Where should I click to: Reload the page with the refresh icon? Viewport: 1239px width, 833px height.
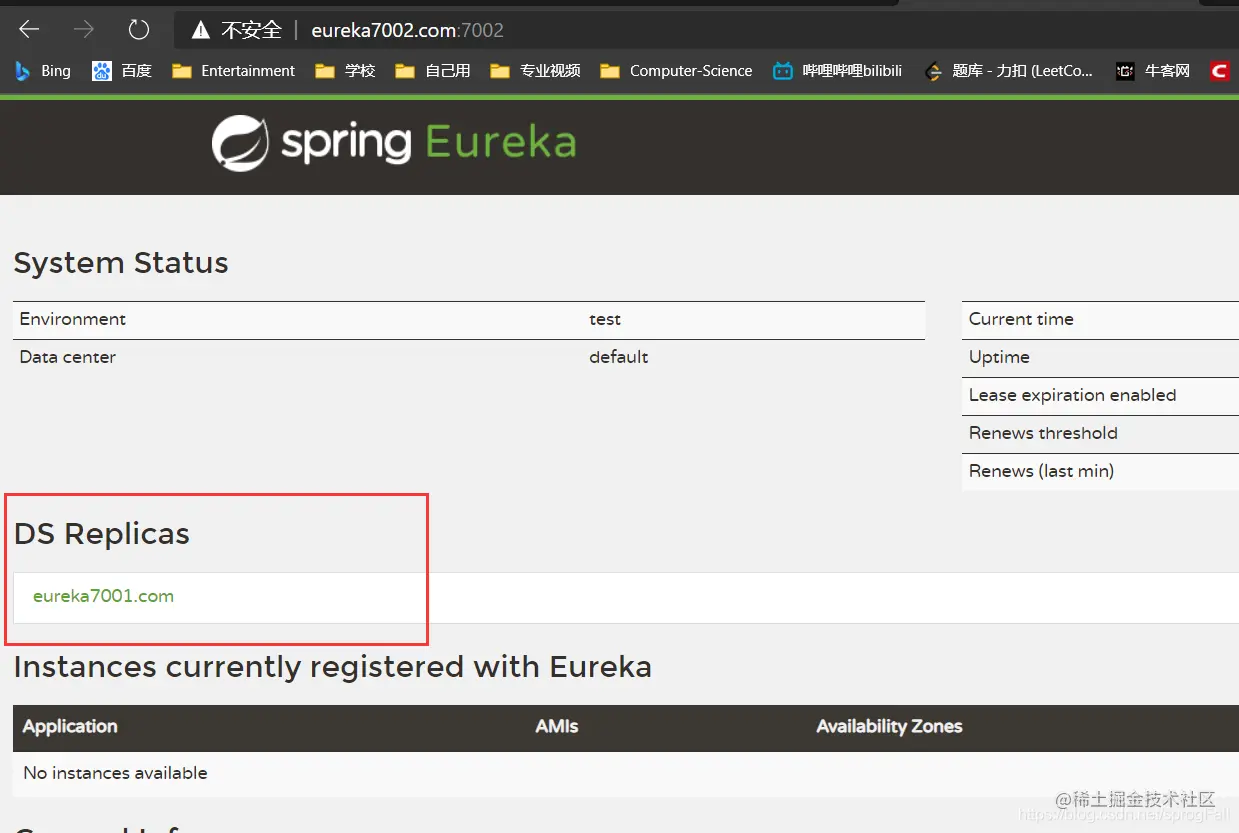pos(139,30)
